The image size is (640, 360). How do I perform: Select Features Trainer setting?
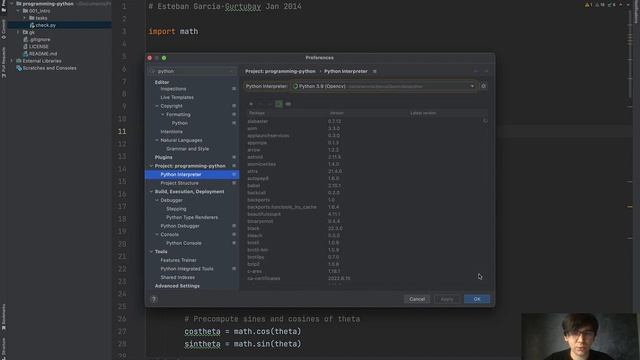click(178, 260)
